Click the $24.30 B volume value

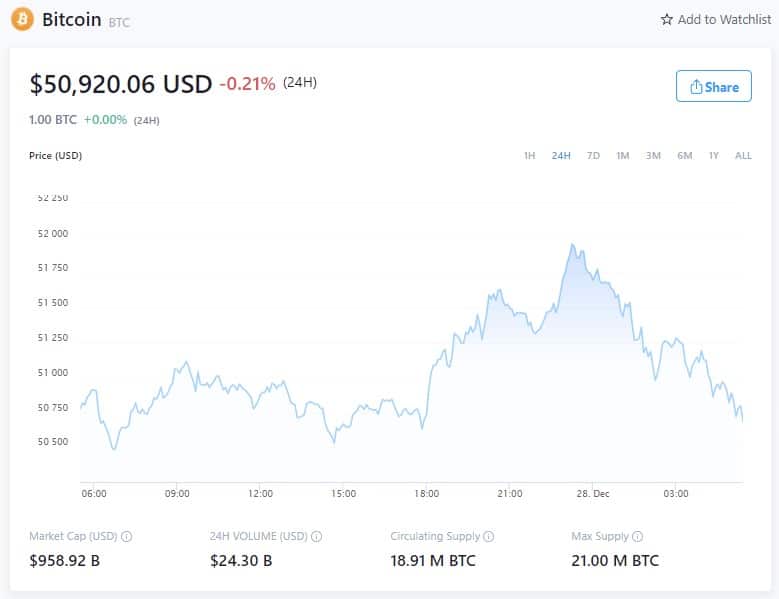coord(241,561)
